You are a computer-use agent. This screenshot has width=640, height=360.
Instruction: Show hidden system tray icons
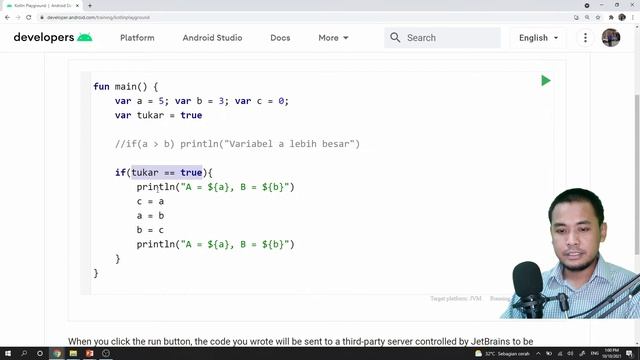pyautogui.click(x=538, y=353)
